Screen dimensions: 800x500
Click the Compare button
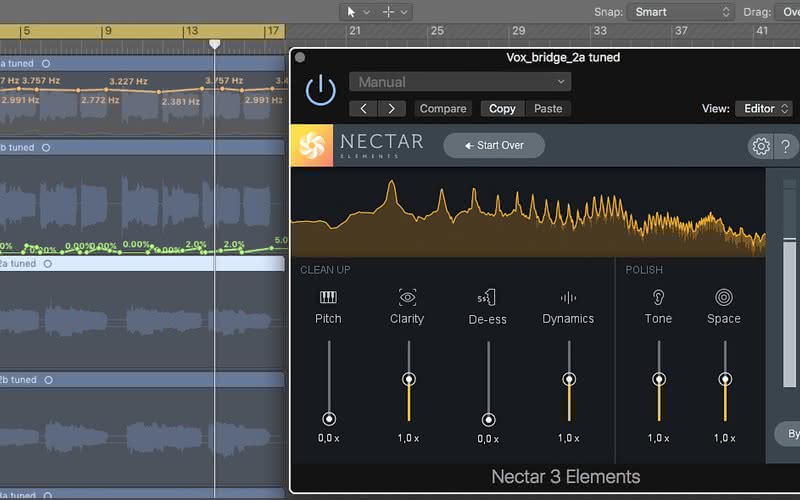pos(443,109)
